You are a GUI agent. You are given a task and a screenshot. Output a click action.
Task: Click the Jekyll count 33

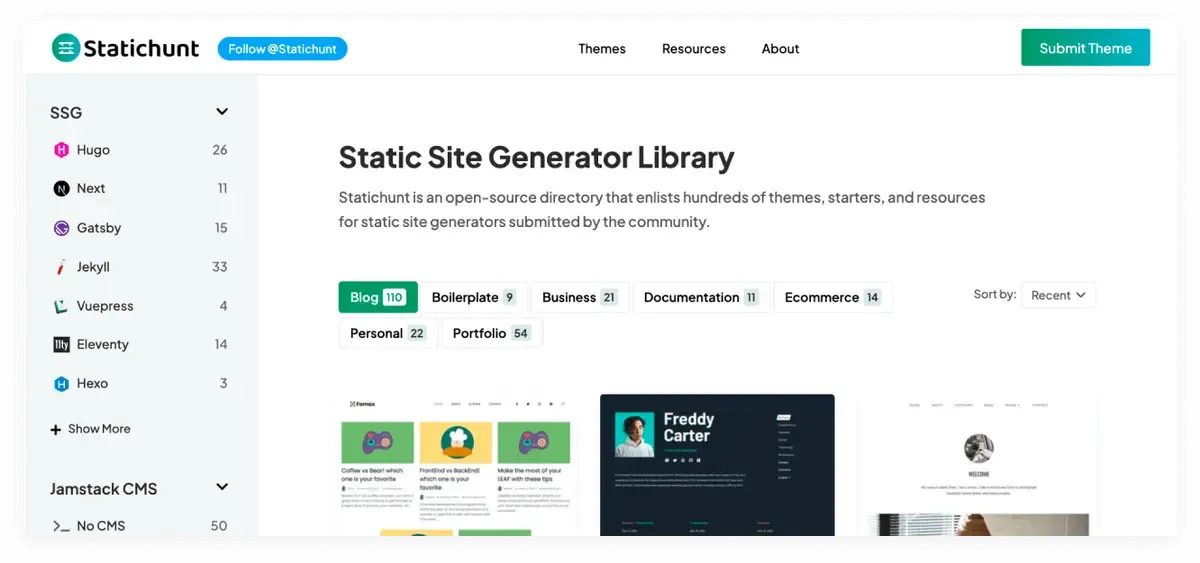(x=220, y=267)
